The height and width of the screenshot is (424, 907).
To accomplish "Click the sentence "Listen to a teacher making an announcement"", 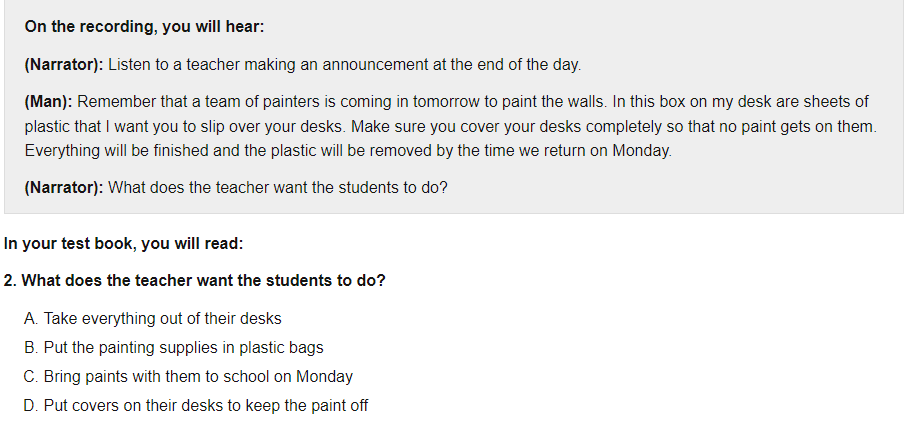I will pyautogui.click(x=344, y=65).
